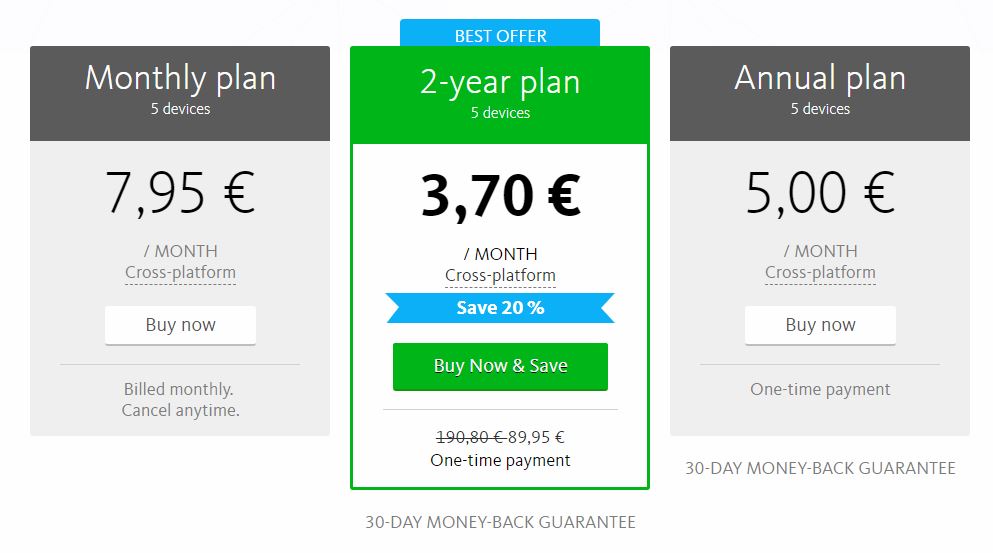993x553 pixels.
Task: Open Cross-platform link in Annual plan
Action: (x=820, y=272)
